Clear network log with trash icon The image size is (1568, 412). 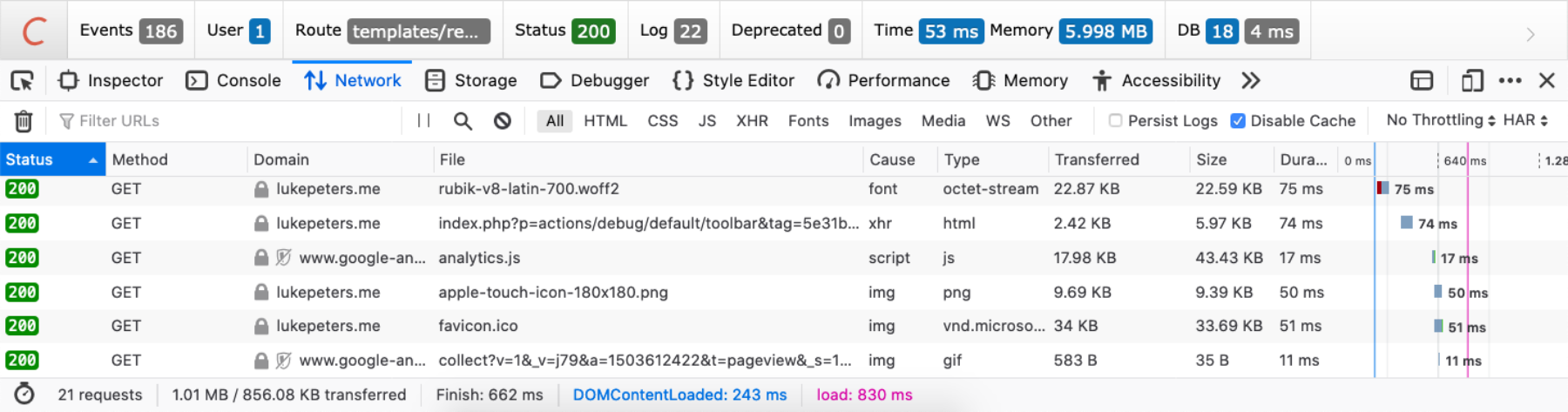pyautogui.click(x=24, y=121)
